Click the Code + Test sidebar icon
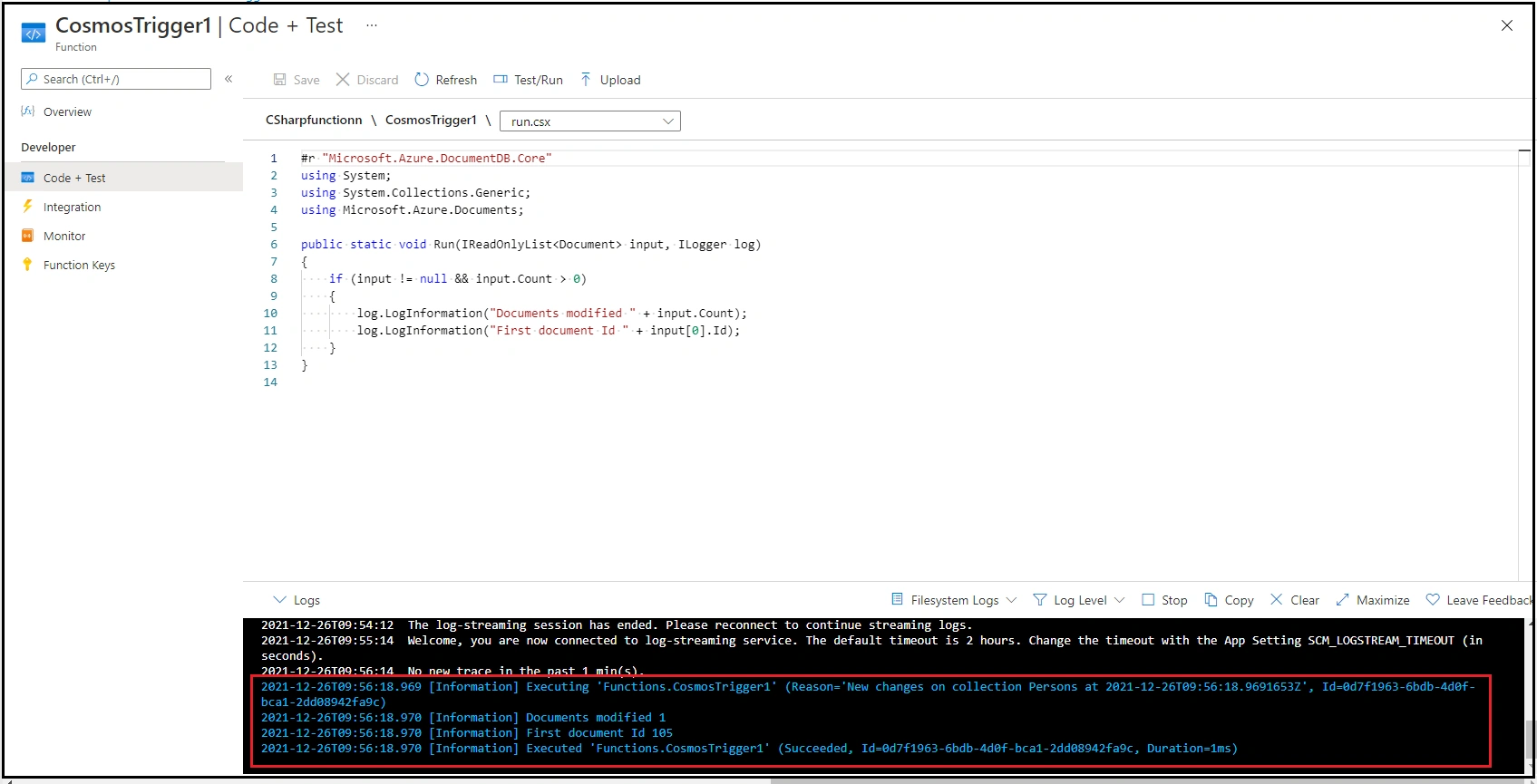Screen dimensions: 1537x784 (x=27, y=178)
